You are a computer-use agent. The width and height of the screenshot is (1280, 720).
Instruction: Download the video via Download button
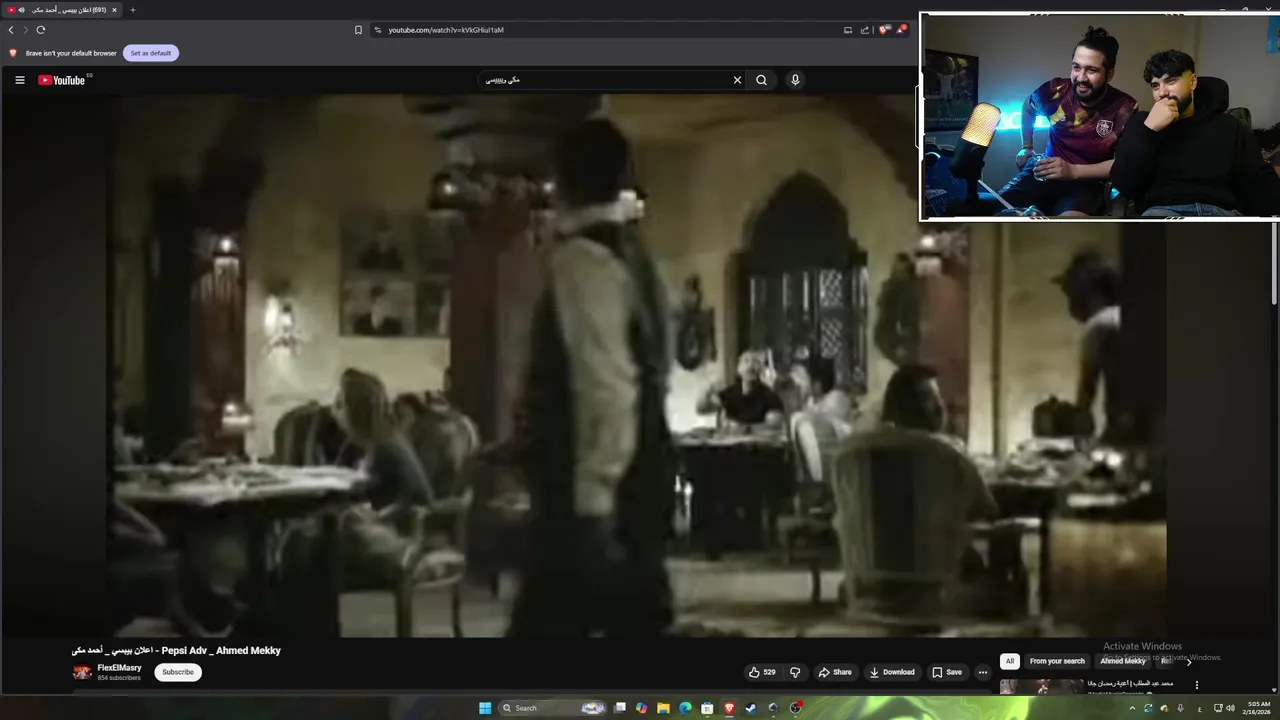[x=892, y=672]
